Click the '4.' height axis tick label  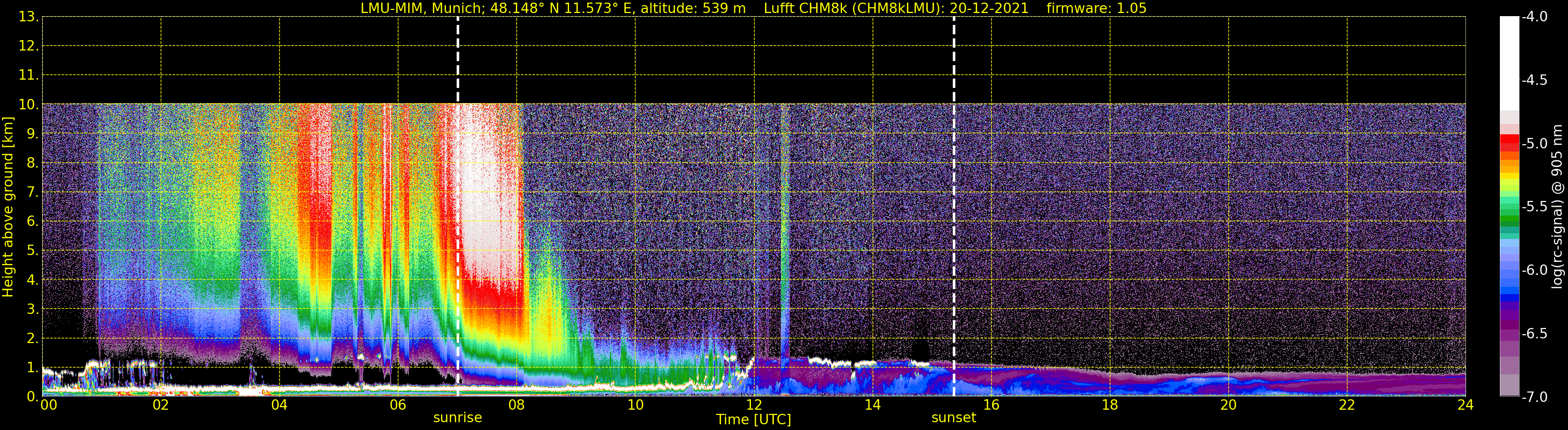tap(32, 280)
